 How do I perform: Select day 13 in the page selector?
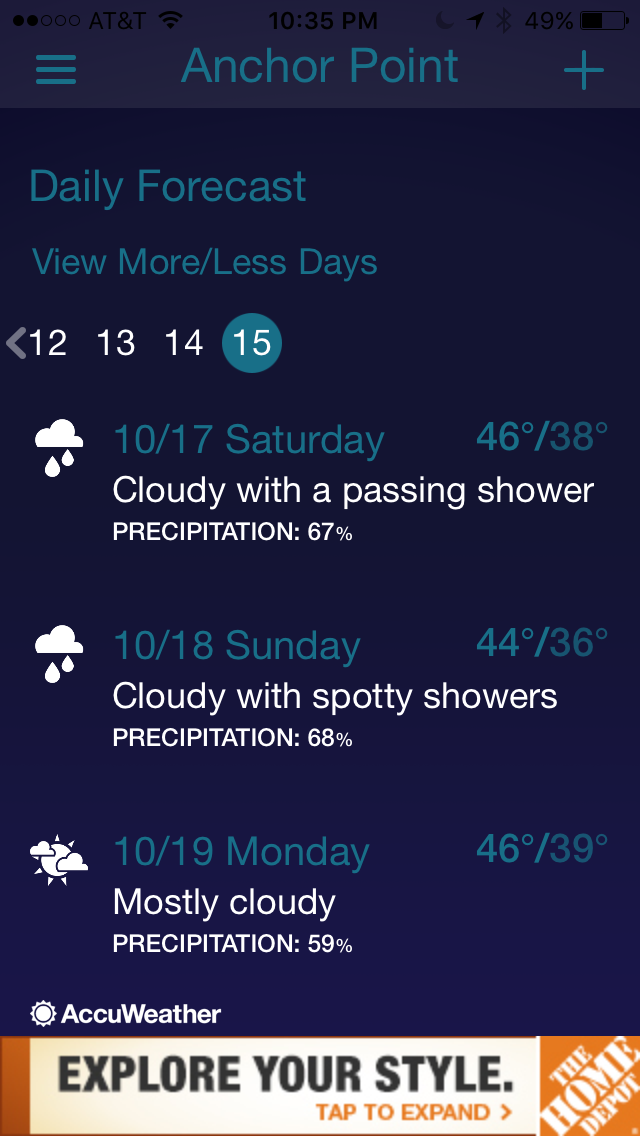point(116,343)
